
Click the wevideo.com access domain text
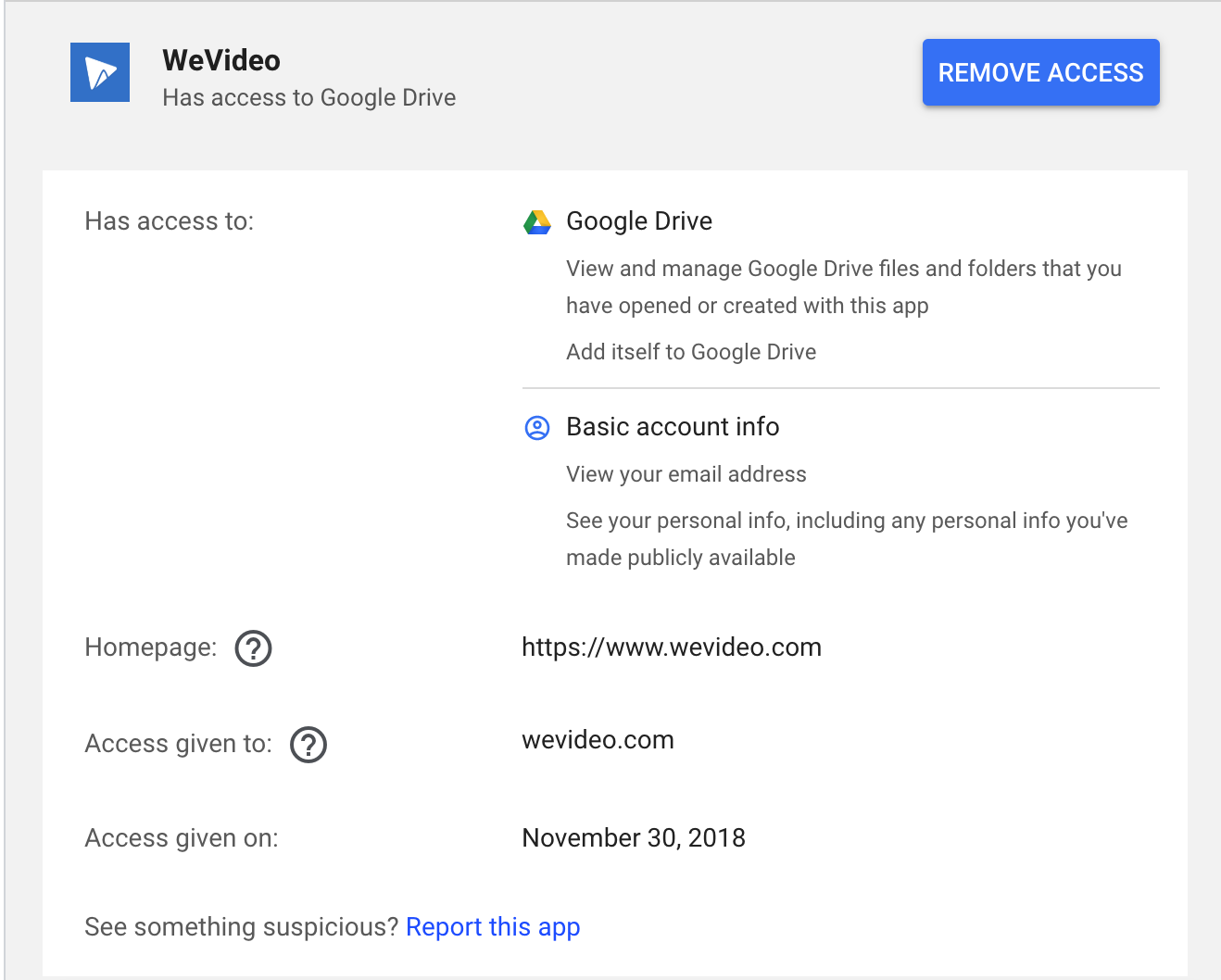click(598, 740)
